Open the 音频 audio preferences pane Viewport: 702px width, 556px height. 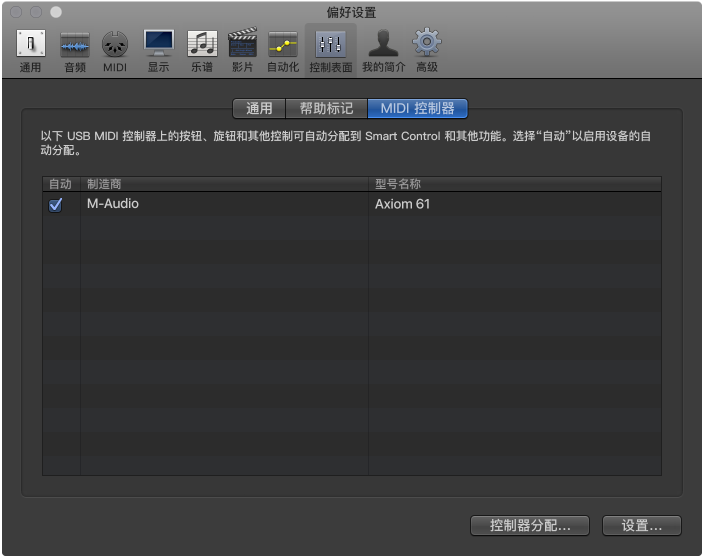pos(75,50)
